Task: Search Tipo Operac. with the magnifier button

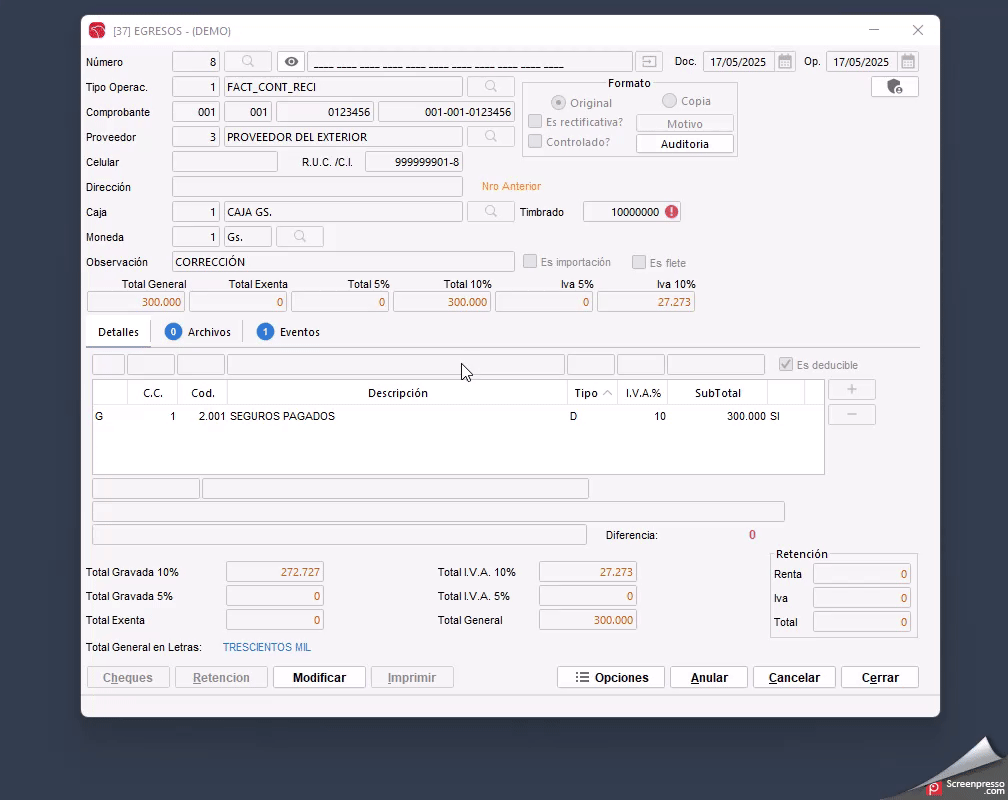Action: [x=491, y=87]
